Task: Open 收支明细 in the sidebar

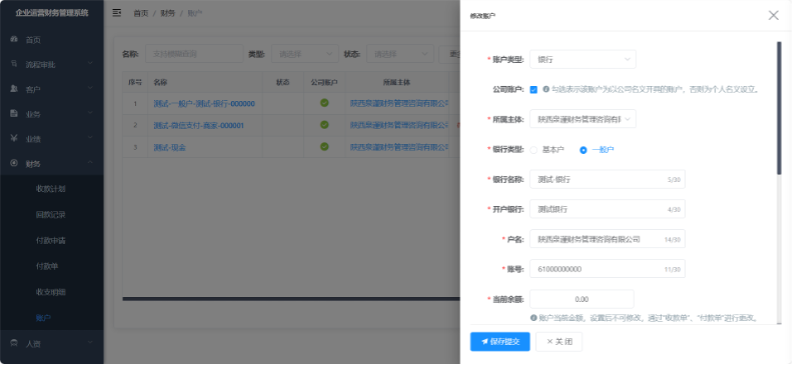Action: coord(52,292)
